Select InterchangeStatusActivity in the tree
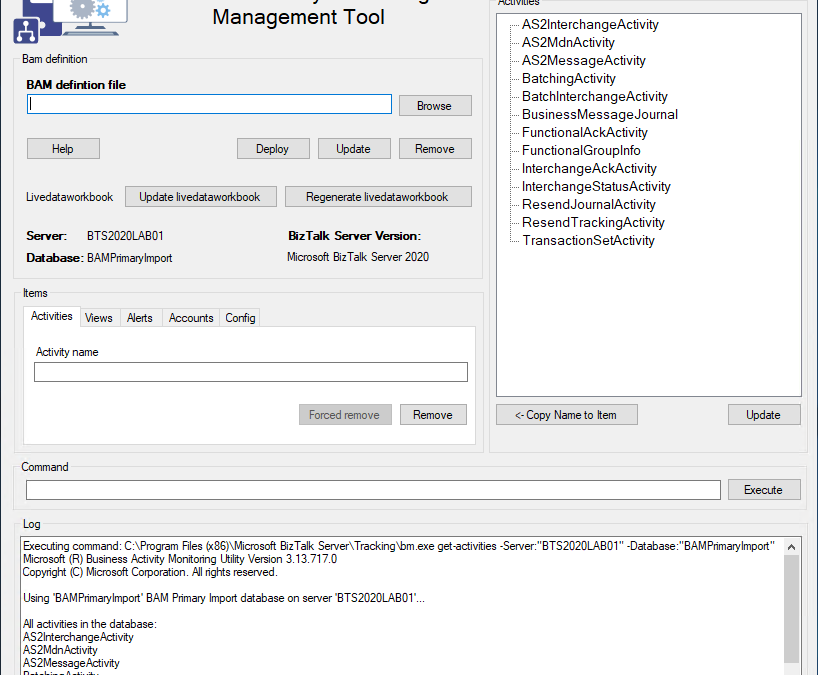818x675 pixels. click(596, 186)
